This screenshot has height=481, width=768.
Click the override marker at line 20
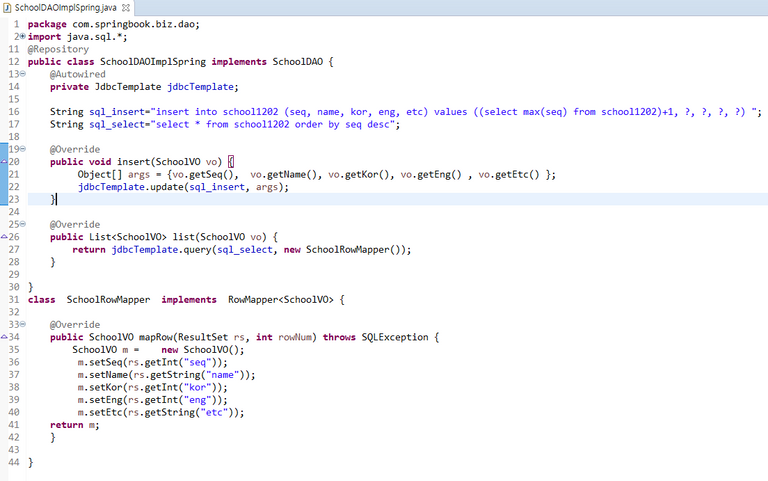coord(4,162)
